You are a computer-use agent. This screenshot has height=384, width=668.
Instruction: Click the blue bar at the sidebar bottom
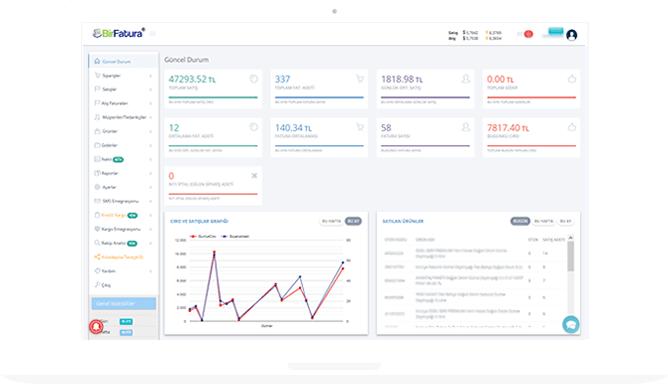[124, 303]
